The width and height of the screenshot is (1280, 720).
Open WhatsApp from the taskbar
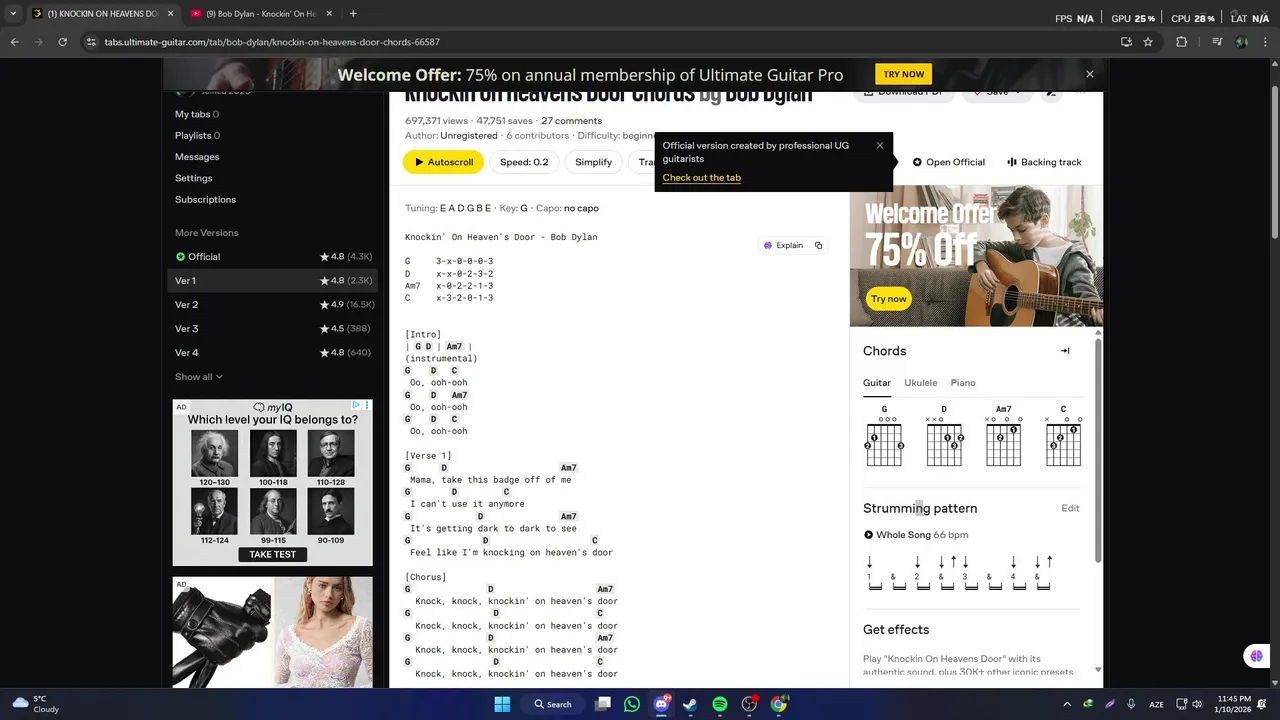coord(631,704)
